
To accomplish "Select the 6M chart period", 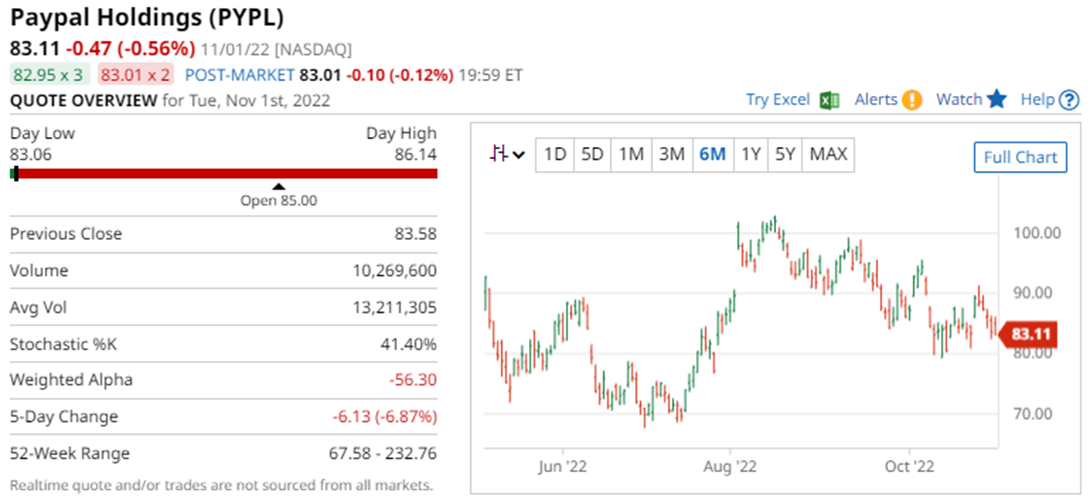I will pyautogui.click(x=712, y=154).
